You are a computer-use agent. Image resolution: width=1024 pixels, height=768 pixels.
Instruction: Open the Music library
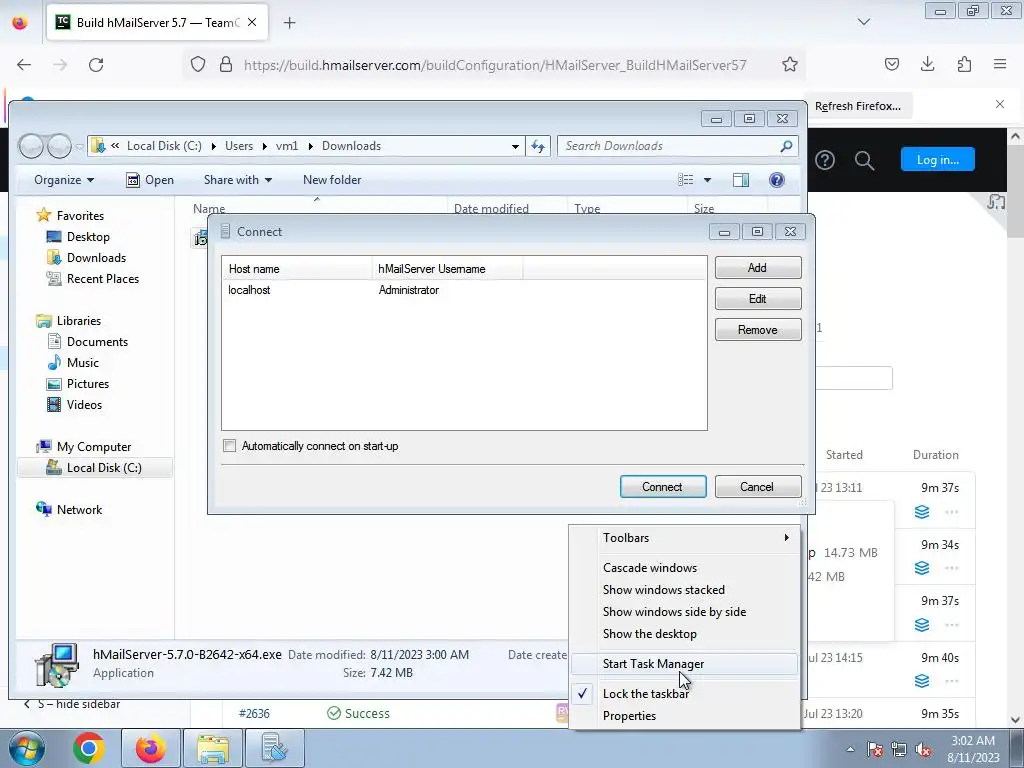click(72, 362)
